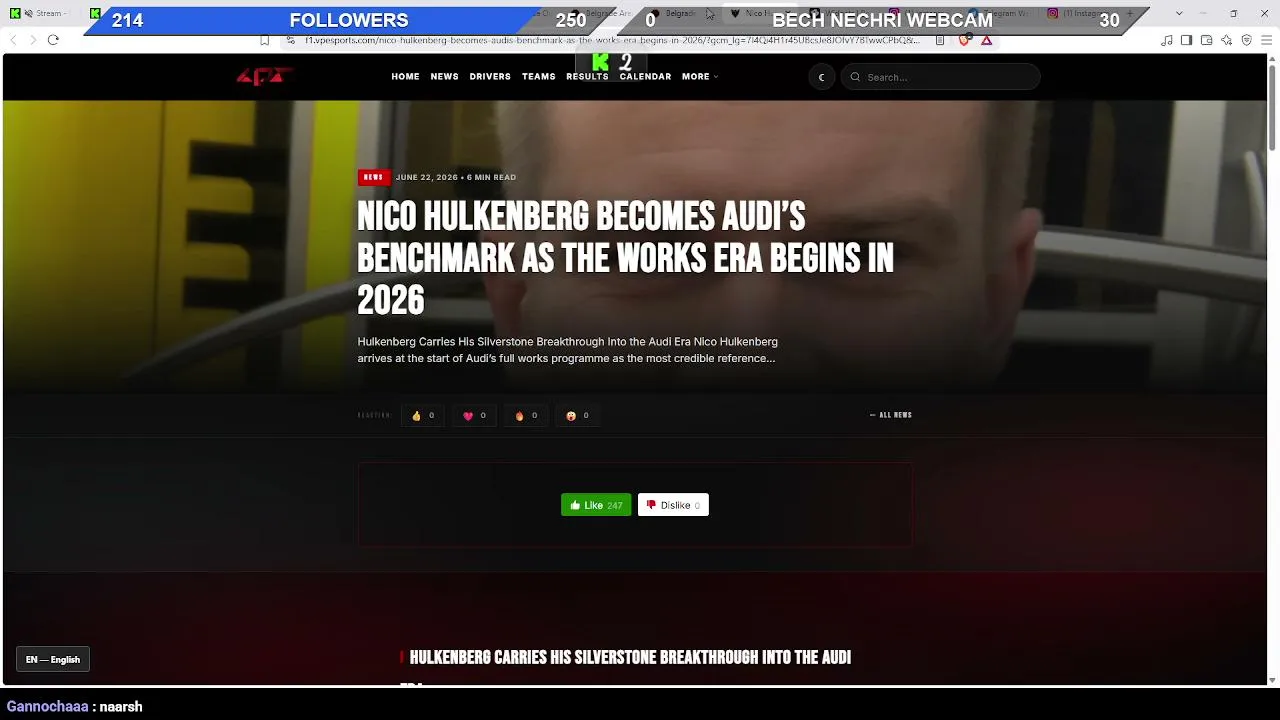The width and height of the screenshot is (1280, 720).
Task: Open the VPN shield icon in toolbar
Action: 1246,40
